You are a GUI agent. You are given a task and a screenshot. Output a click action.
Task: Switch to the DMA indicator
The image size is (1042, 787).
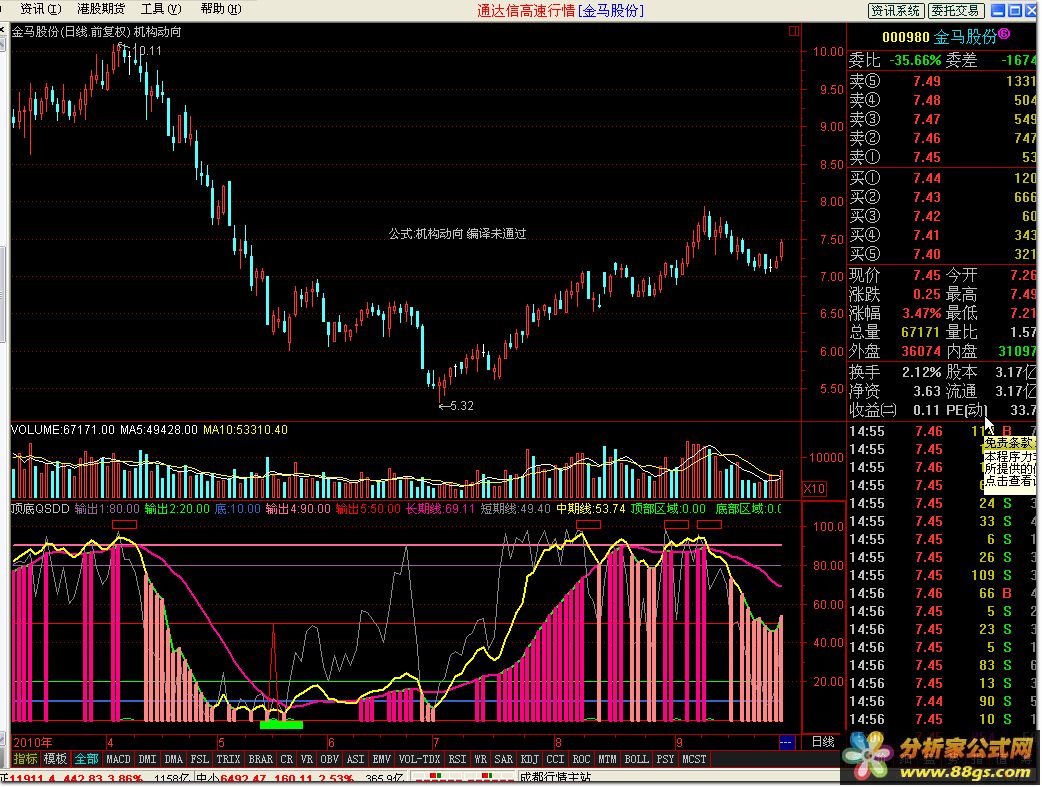point(173,758)
